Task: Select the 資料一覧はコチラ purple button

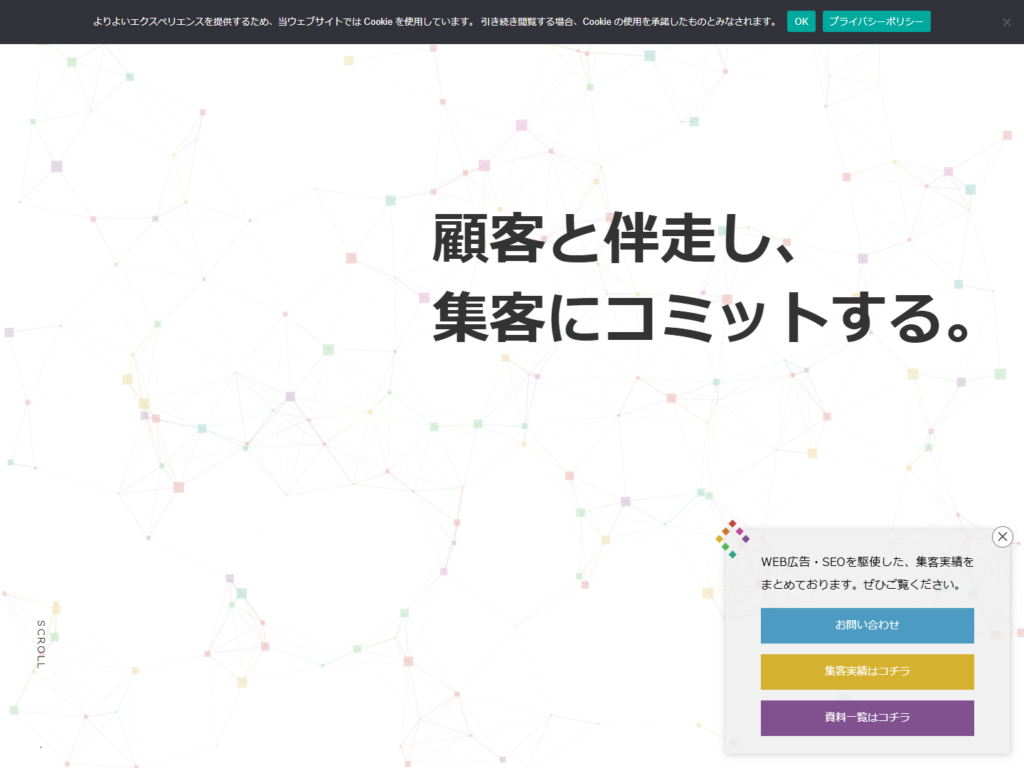Action: 867,718
